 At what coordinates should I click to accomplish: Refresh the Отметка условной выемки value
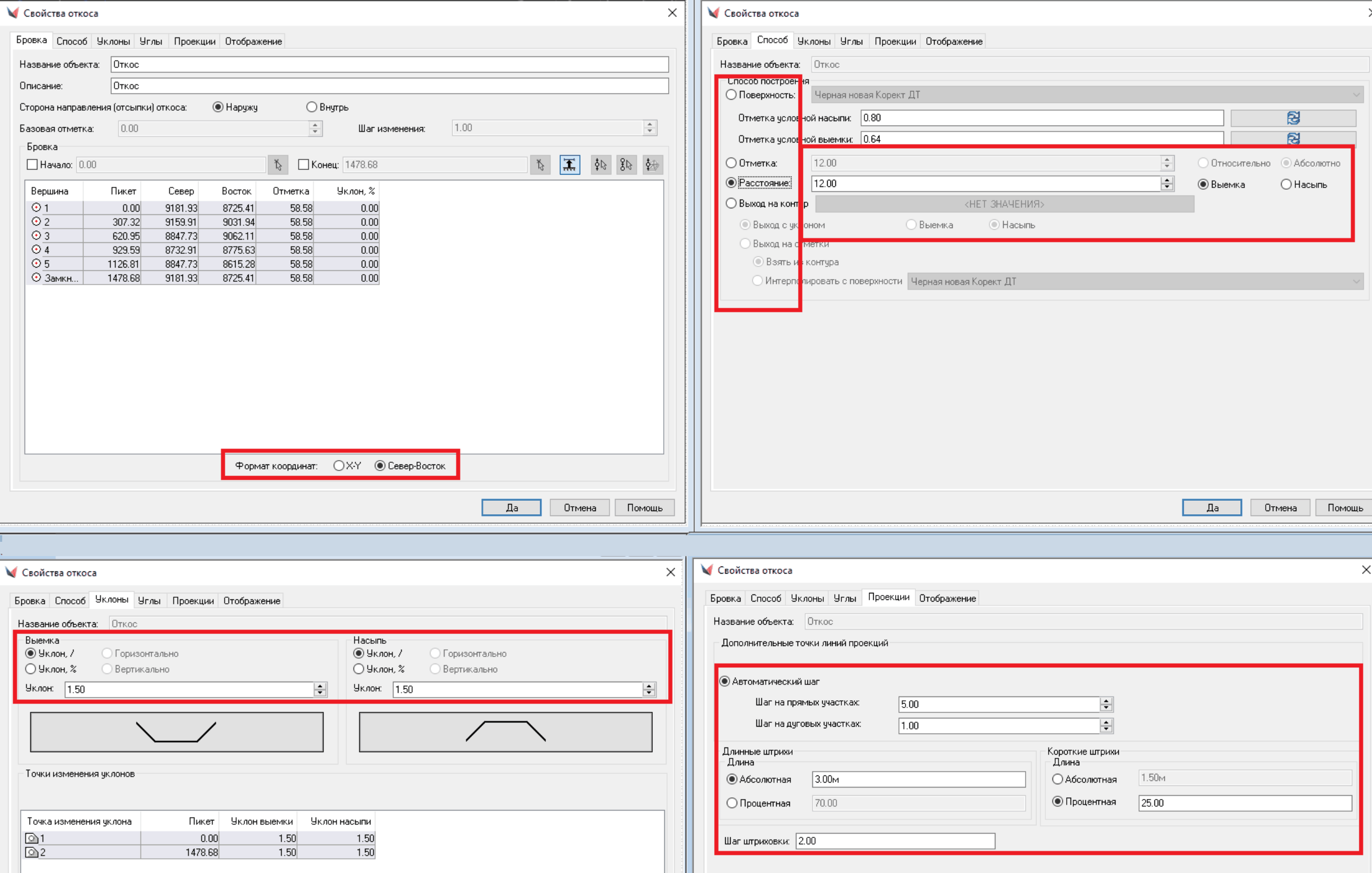coord(1293,139)
